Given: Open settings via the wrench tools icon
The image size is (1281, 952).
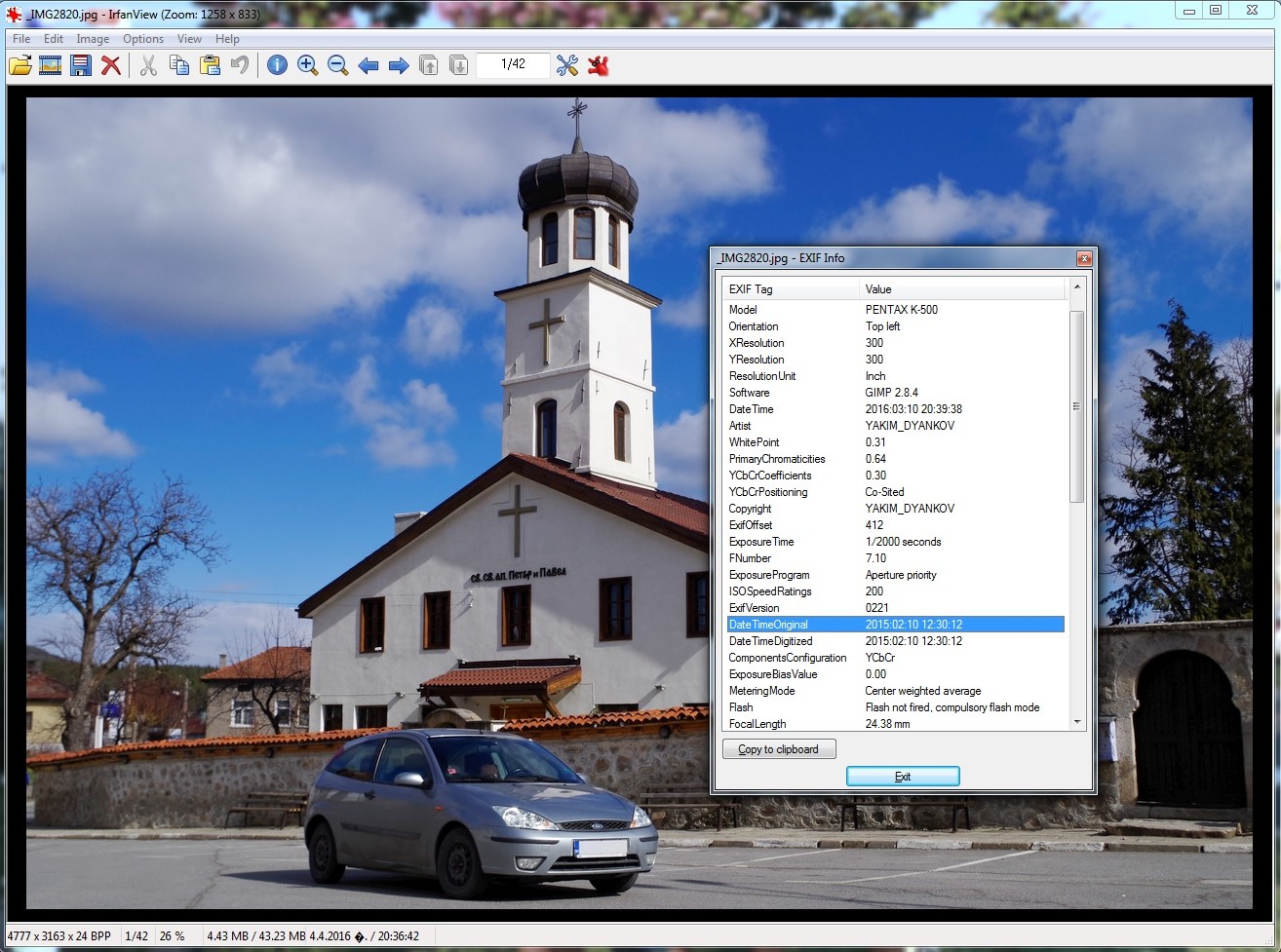Looking at the screenshot, I should pos(567,65).
